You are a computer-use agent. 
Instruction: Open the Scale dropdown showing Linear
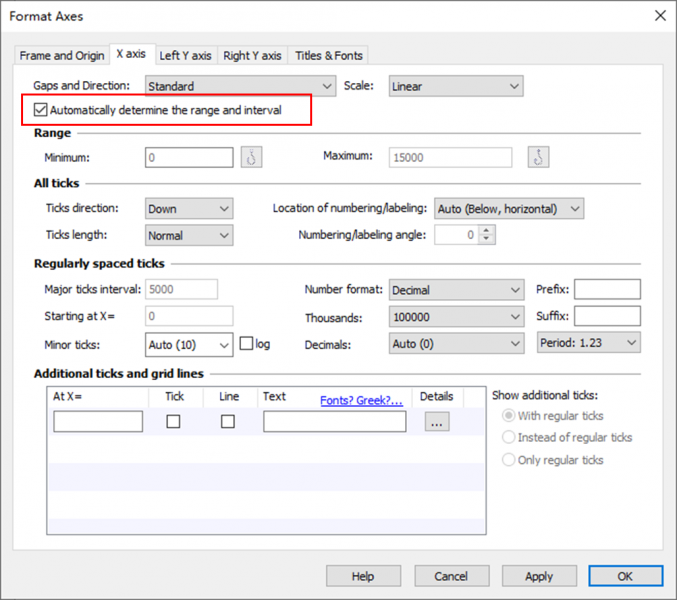[x=455, y=87]
